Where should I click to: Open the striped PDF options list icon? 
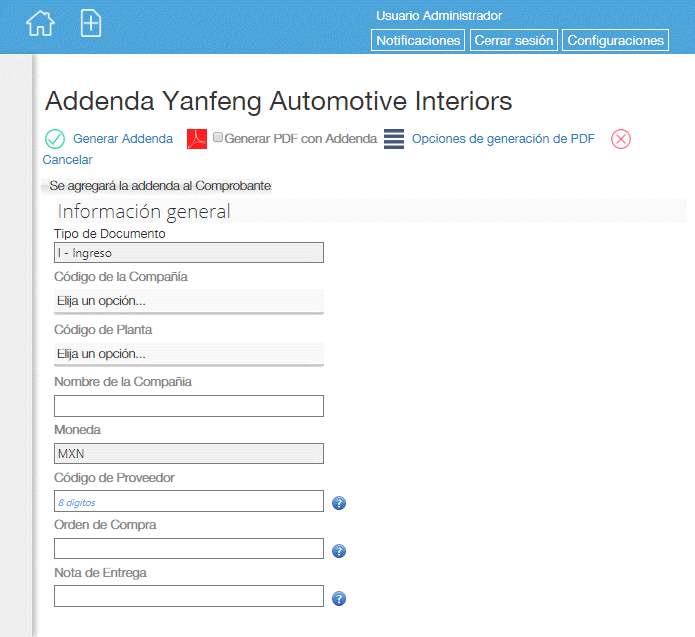click(x=394, y=139)
